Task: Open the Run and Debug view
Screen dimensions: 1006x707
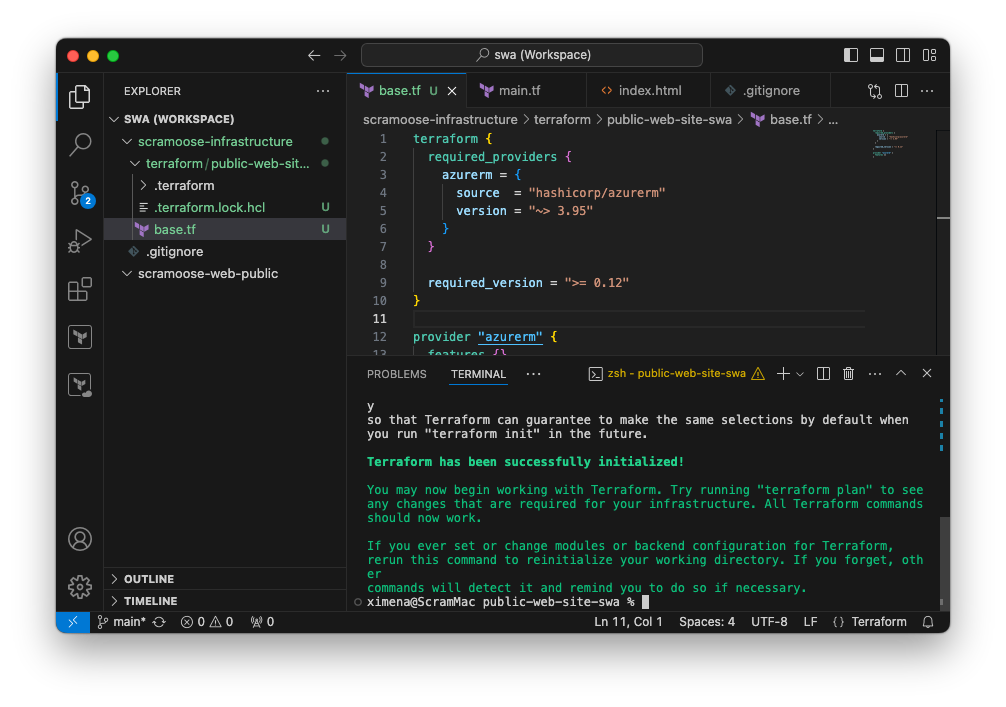Action: pyautogui.click(x=80, y=241)
